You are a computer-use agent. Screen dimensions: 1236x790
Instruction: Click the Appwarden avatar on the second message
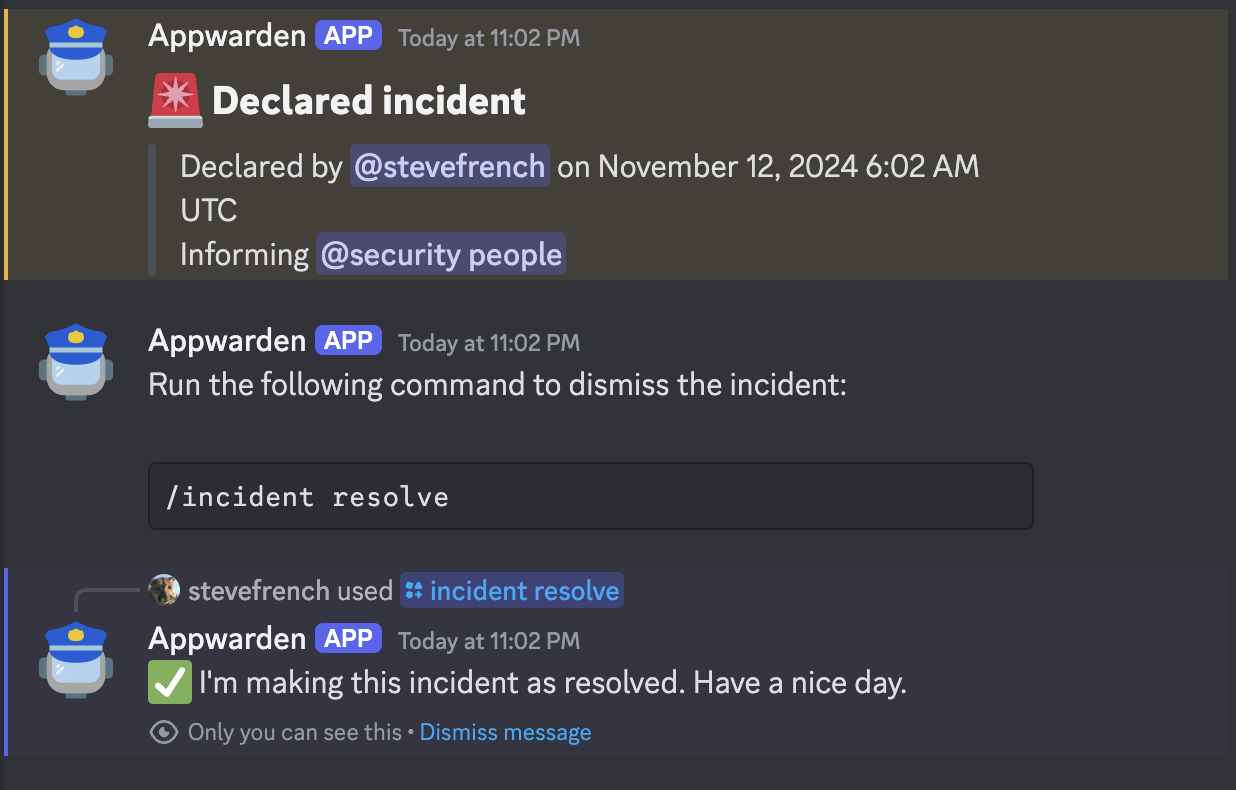point(75,362)
